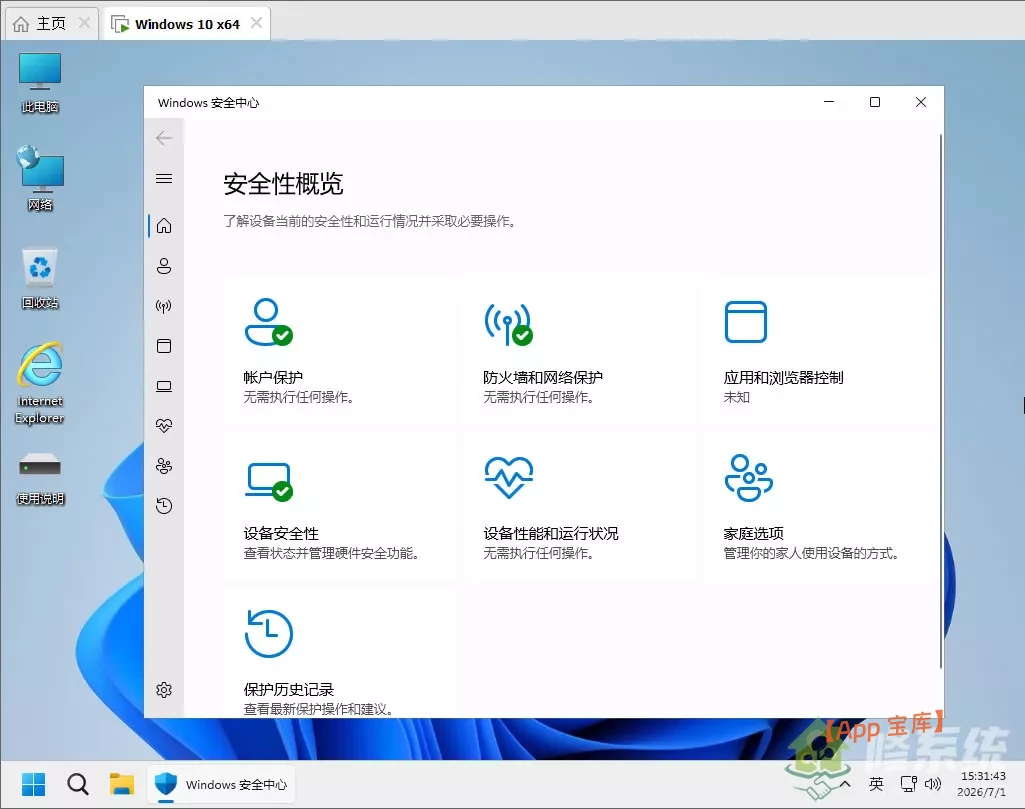Open device security laptop sidebar icon

pyautogui.click(x=164, y=386)
